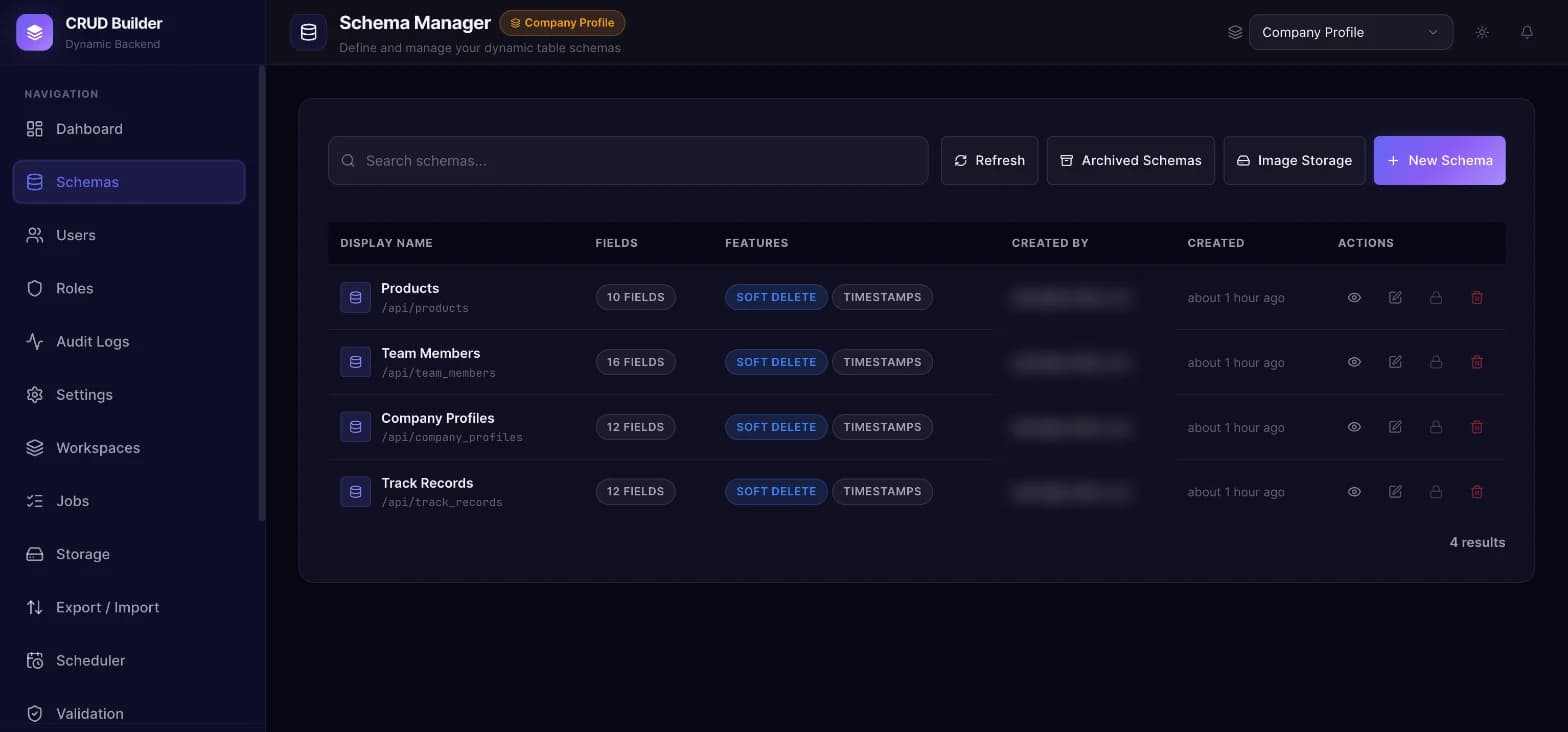Screen dimensions: 1568x732
Task: Open Archived Schemas
Action: point(1131,160)
